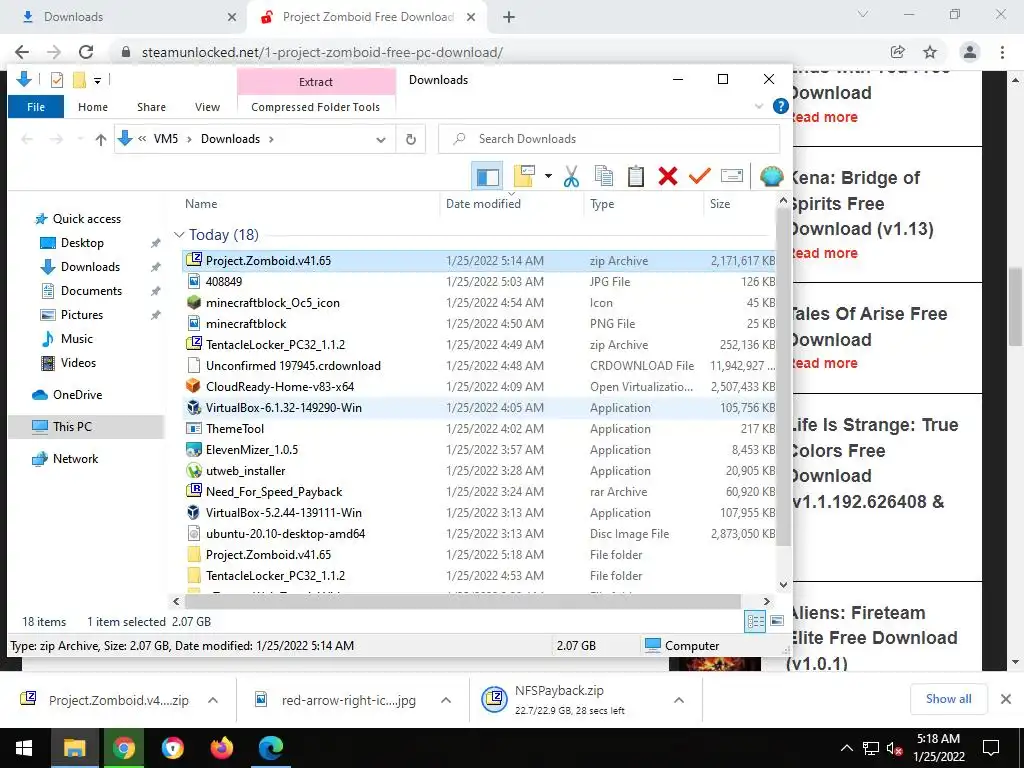Collapse the Today (18) group
Viewport: 1024px width, 768px height.
[x=179, y=234]
